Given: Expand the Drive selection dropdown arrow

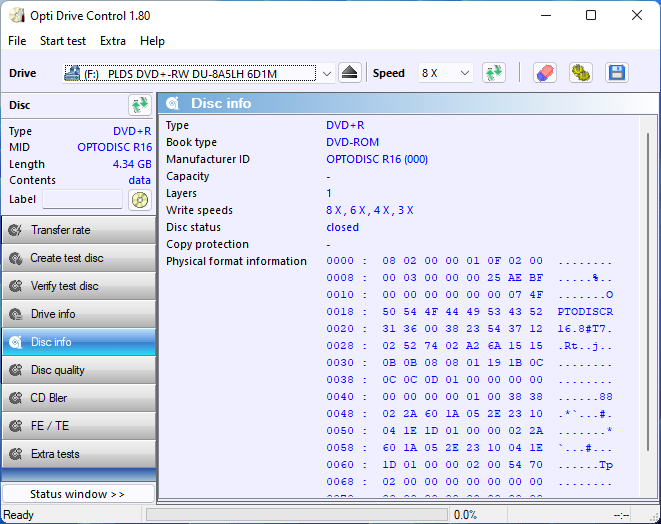Looking at the screenshot, I should tap(326, 73).
